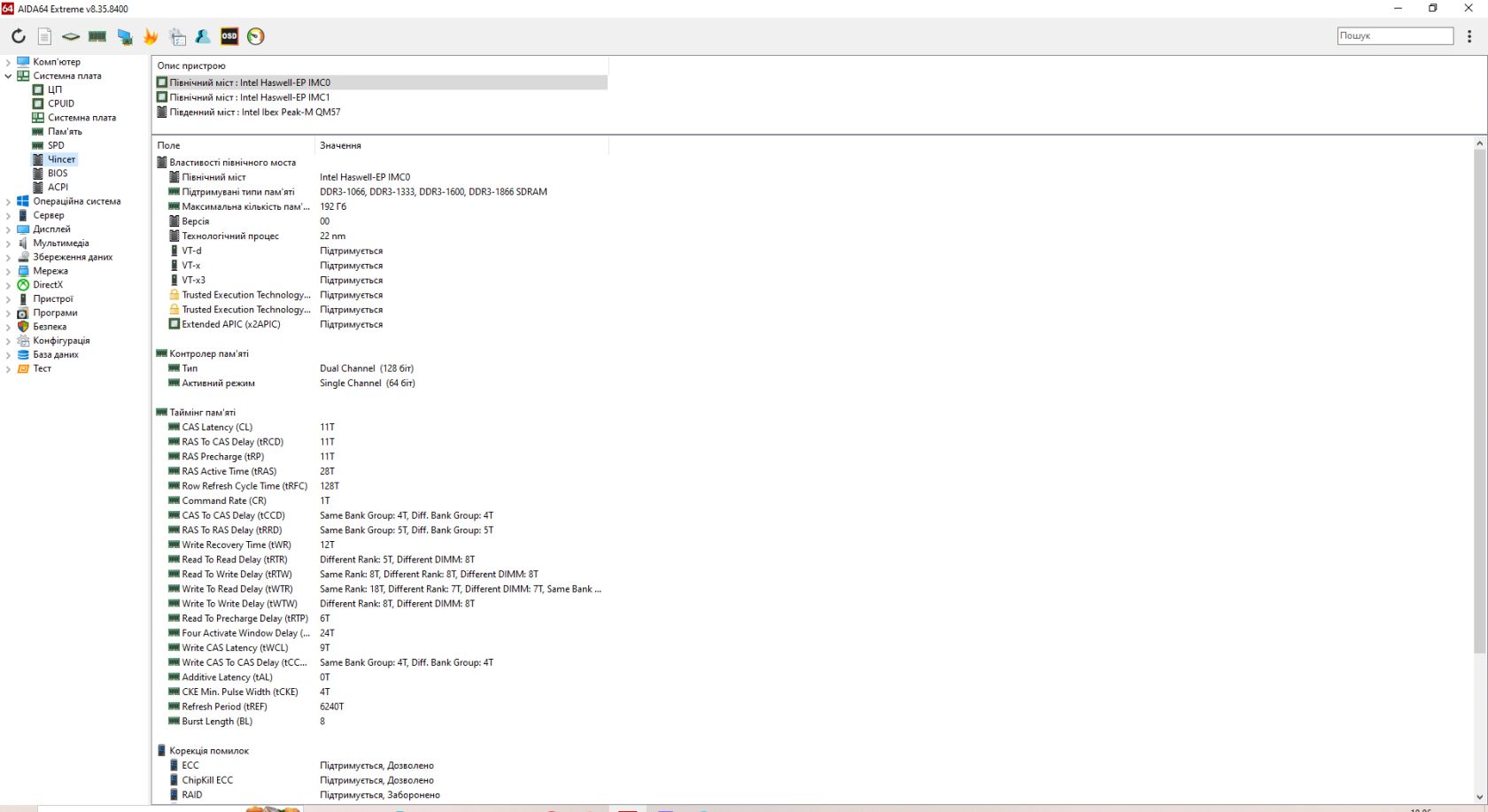Image resolution: width=1488 pixels, height=812 pixels.
Task: Select BIOS in the sidebar tree
Action: click(x=58, y=174)
